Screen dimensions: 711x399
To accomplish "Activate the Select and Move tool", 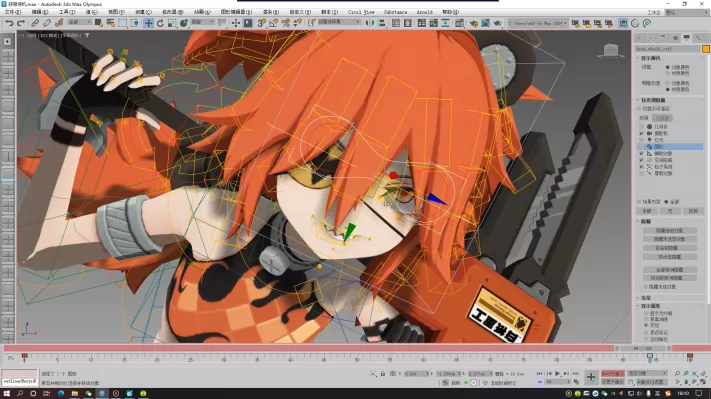I will pyautogui.click(x=148, y=23).
